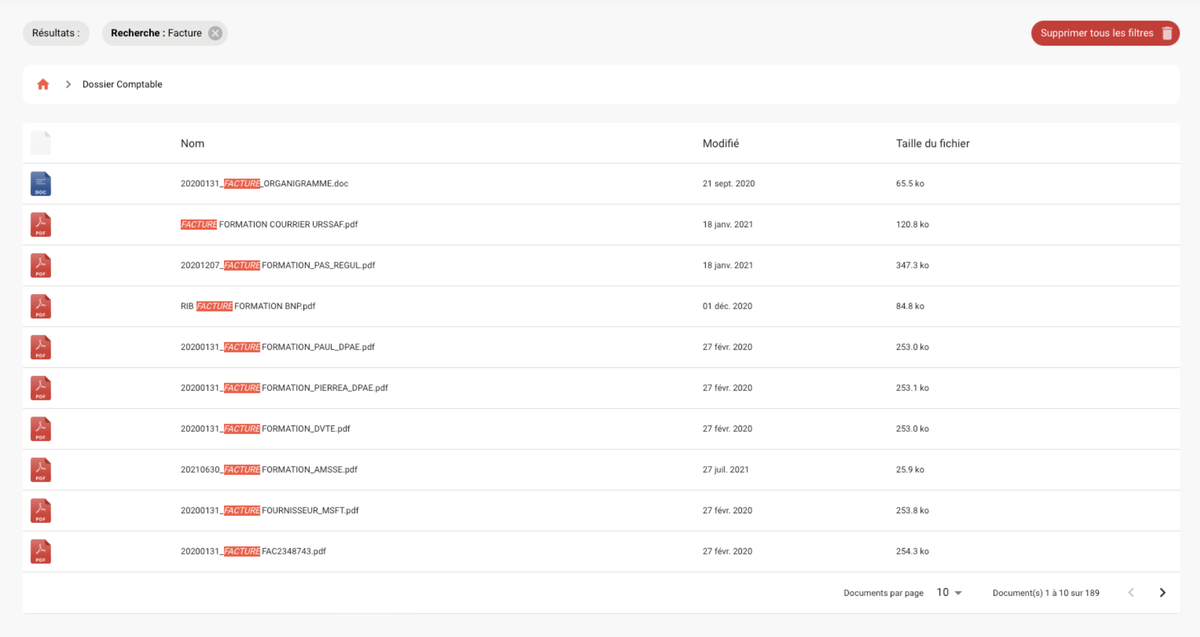Sort documents by the Modifié column
Image resolution: width=1200 pixels, height=637 pixels.
coord(720,143)
